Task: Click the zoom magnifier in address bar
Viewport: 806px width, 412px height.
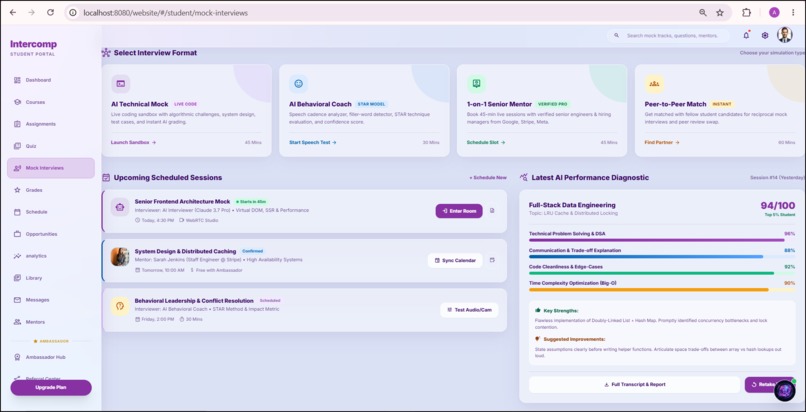Action: 703,12
